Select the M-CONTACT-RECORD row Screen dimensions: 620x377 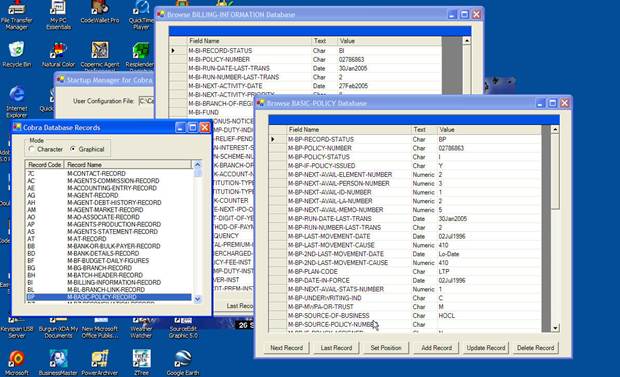click(x=109, y=174)
